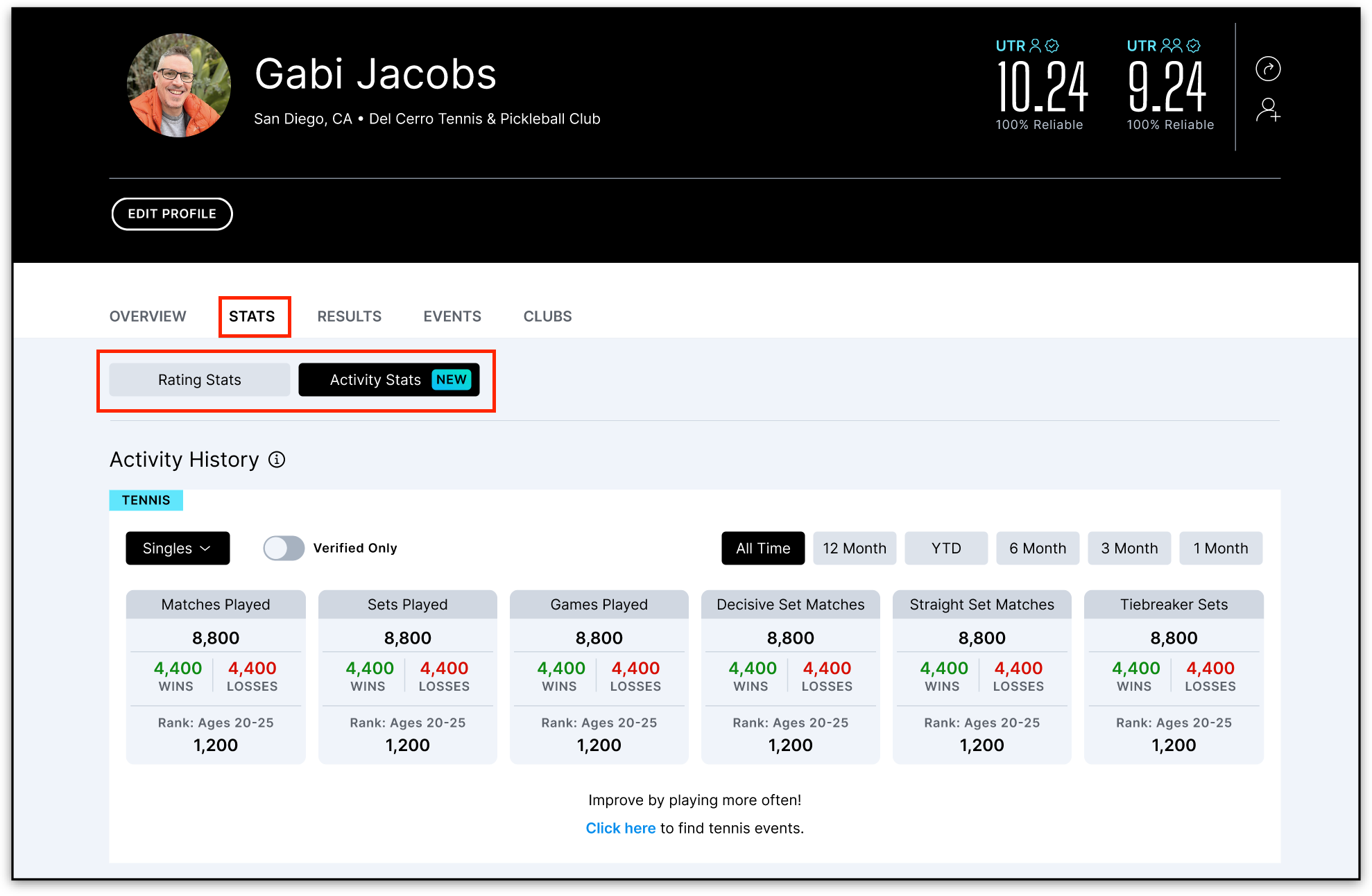Click the Edit Profile button
The width and height of the screenshot is (1372, 896).
pyautogui.click(x=172, y=214)
